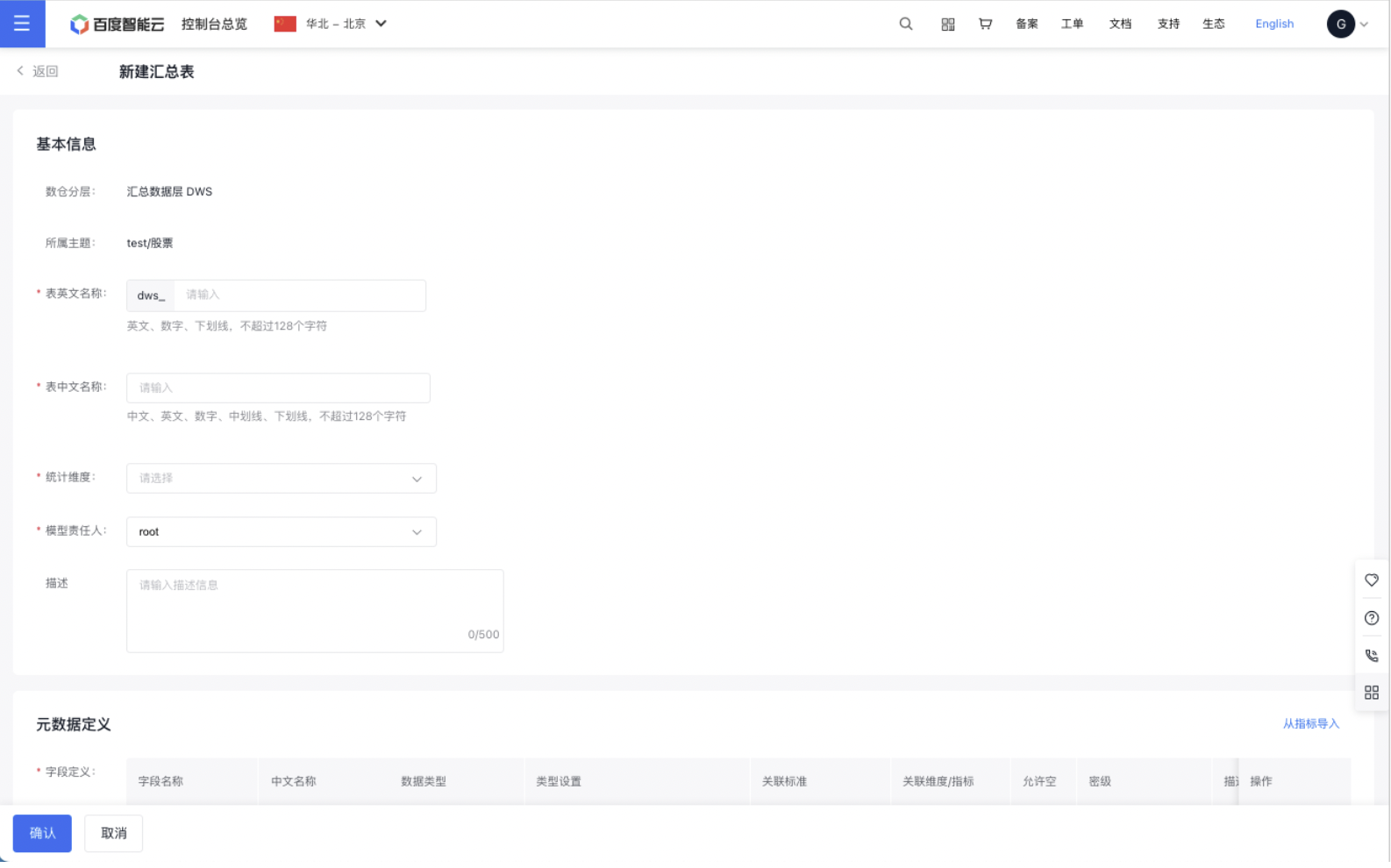Image resolution: width=1391 pixels, height=868 pixels.
Task: Click 从指标导入 import link
Action: pos(1310,724)
